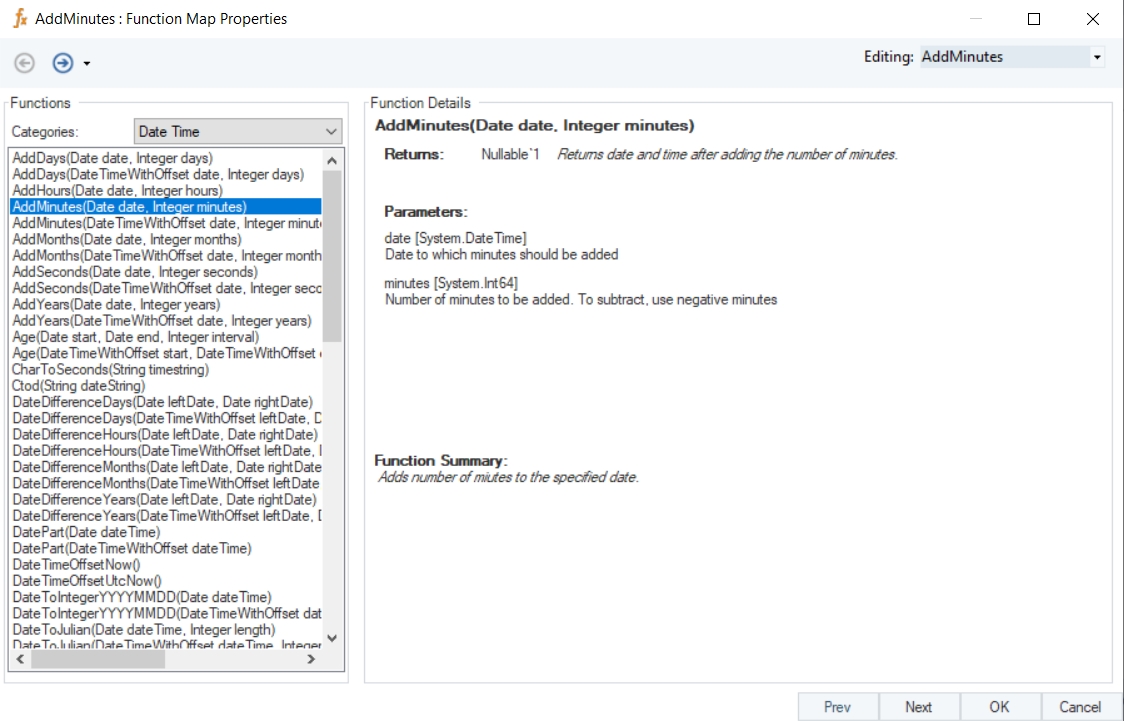Select the CharToSeconds function in list

coord(110,370)
